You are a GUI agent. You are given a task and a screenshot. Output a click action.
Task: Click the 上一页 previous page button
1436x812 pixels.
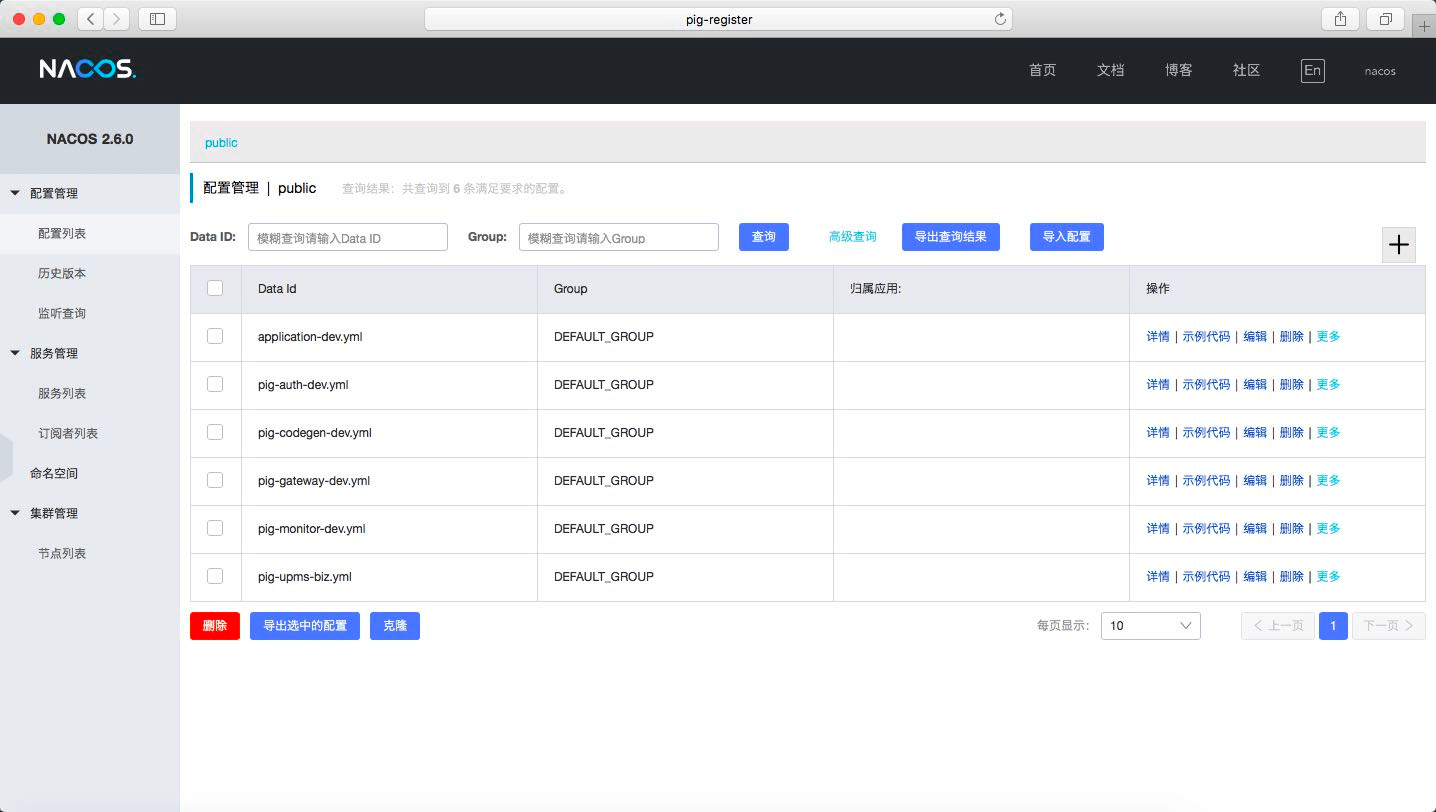tap(1278, 626)
